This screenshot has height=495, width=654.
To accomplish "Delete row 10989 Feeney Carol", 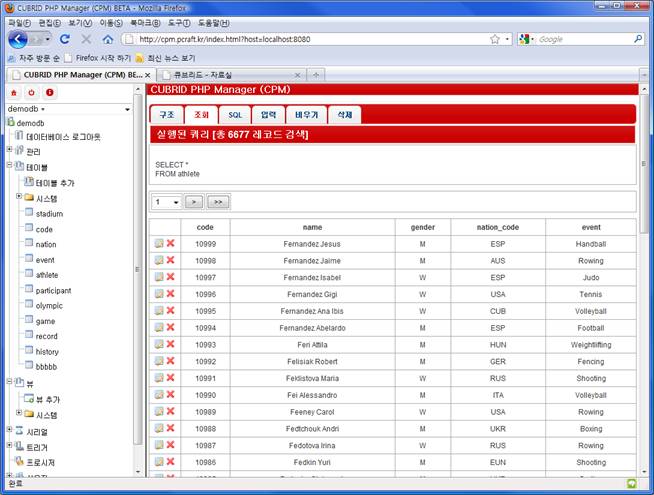I will [170, 411].
